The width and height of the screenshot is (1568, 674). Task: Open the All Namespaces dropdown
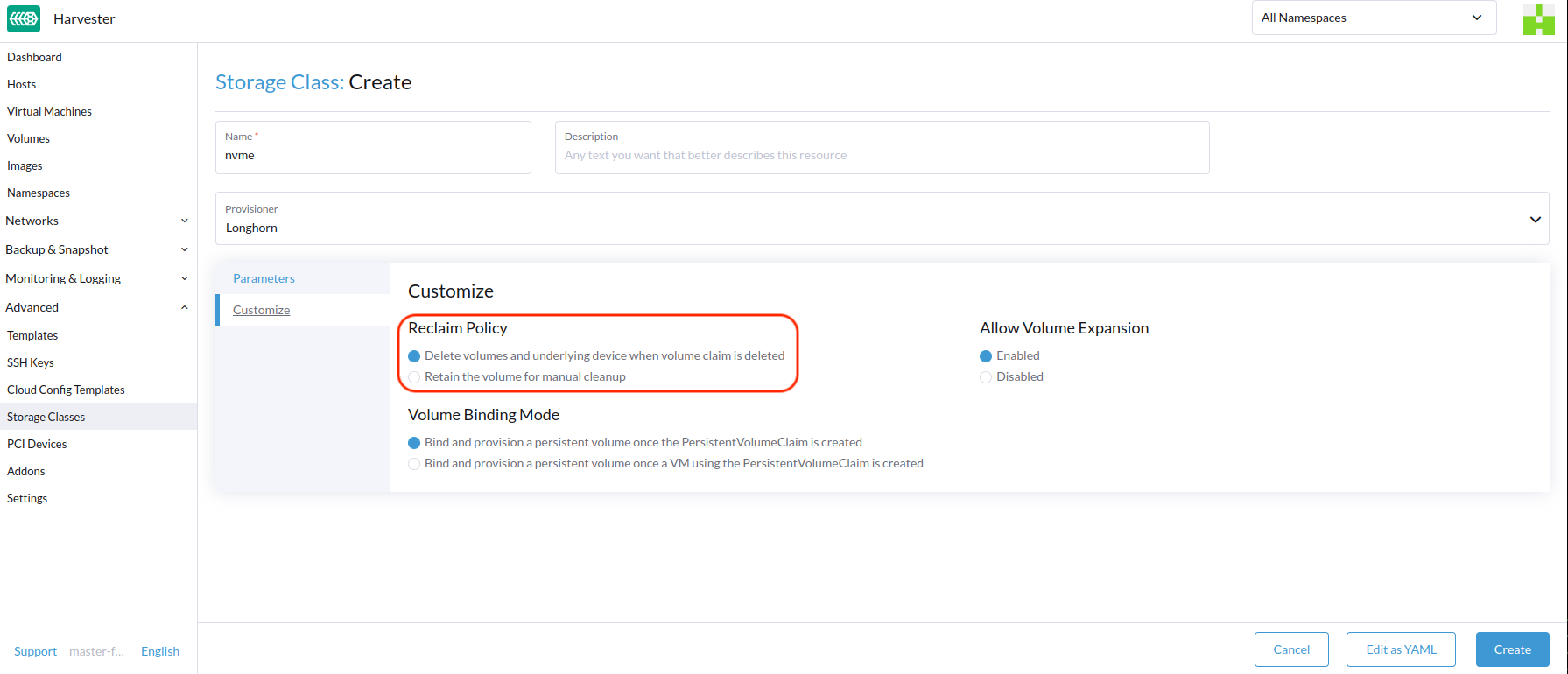pos(1373,18)
